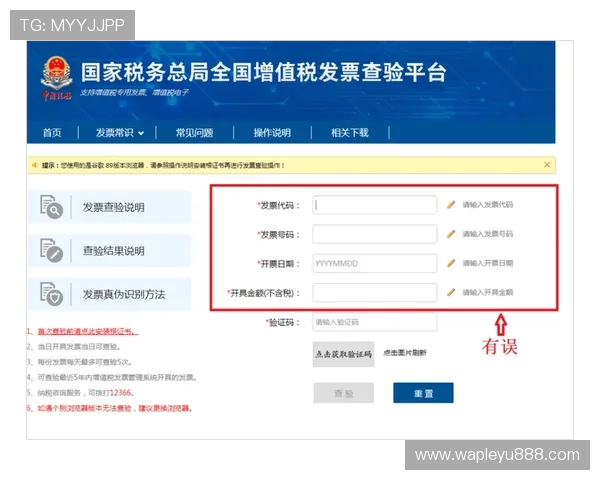This screenshot has height=480, width=600.
Task: Close the yellow browser tip banner
Action: pyautogui.click(x=547, y=165)
